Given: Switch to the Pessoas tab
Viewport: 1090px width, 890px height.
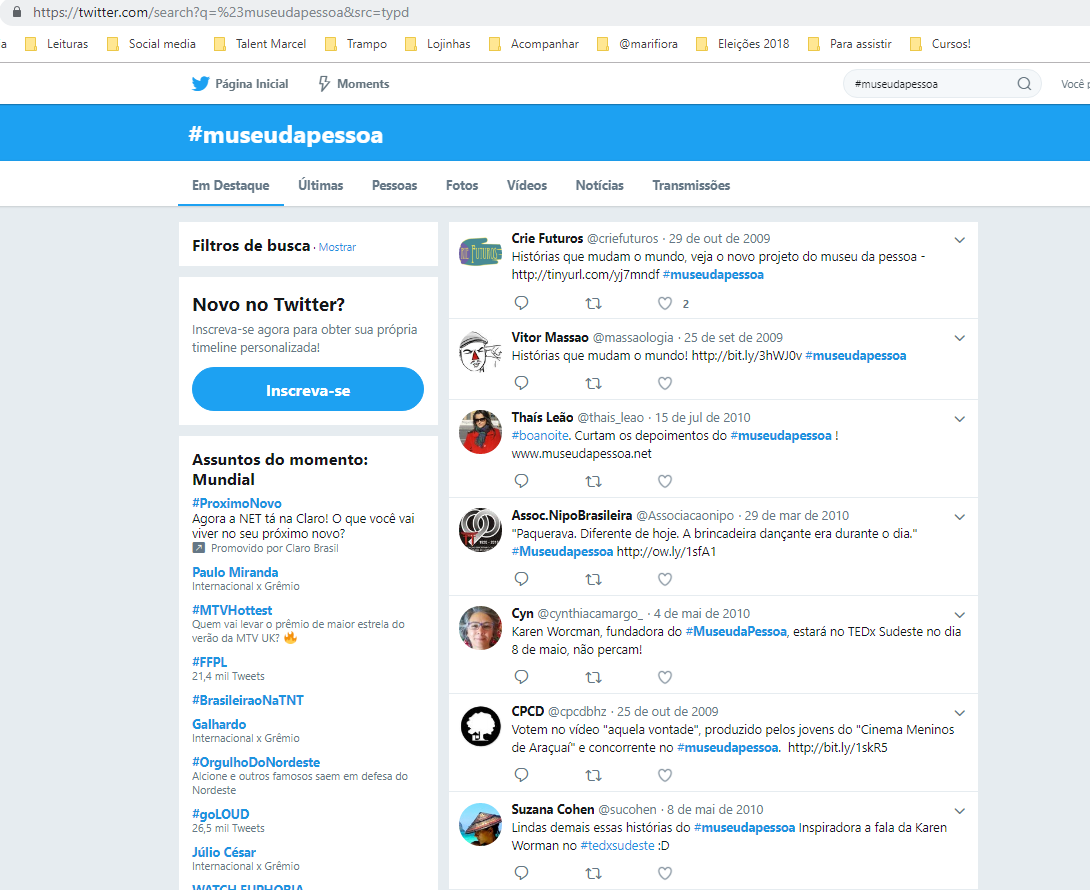Looking at the screenshot, I should pyautogui.click(x=394, y=186).
